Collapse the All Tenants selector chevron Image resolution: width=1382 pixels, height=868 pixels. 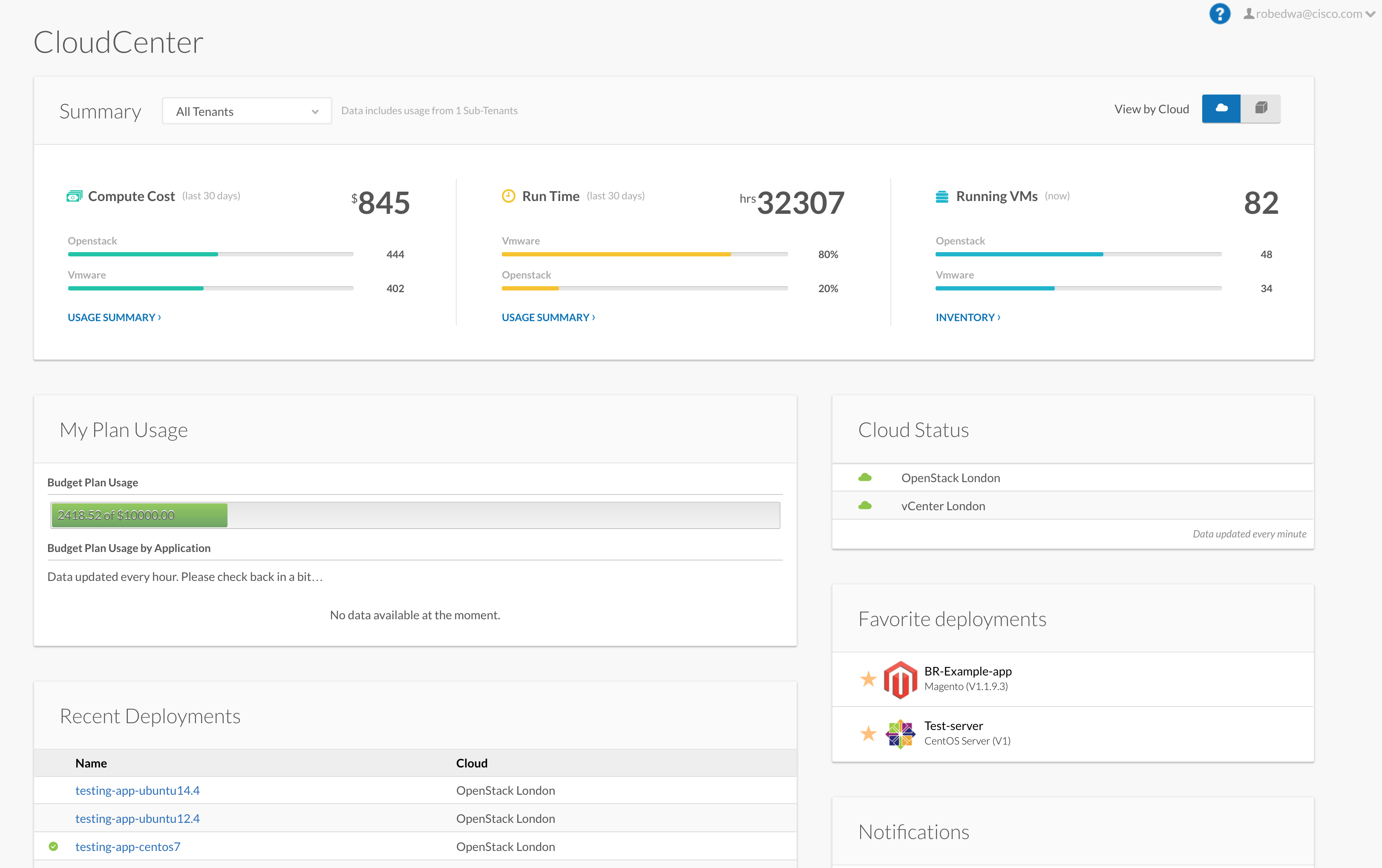pos(315,112)
